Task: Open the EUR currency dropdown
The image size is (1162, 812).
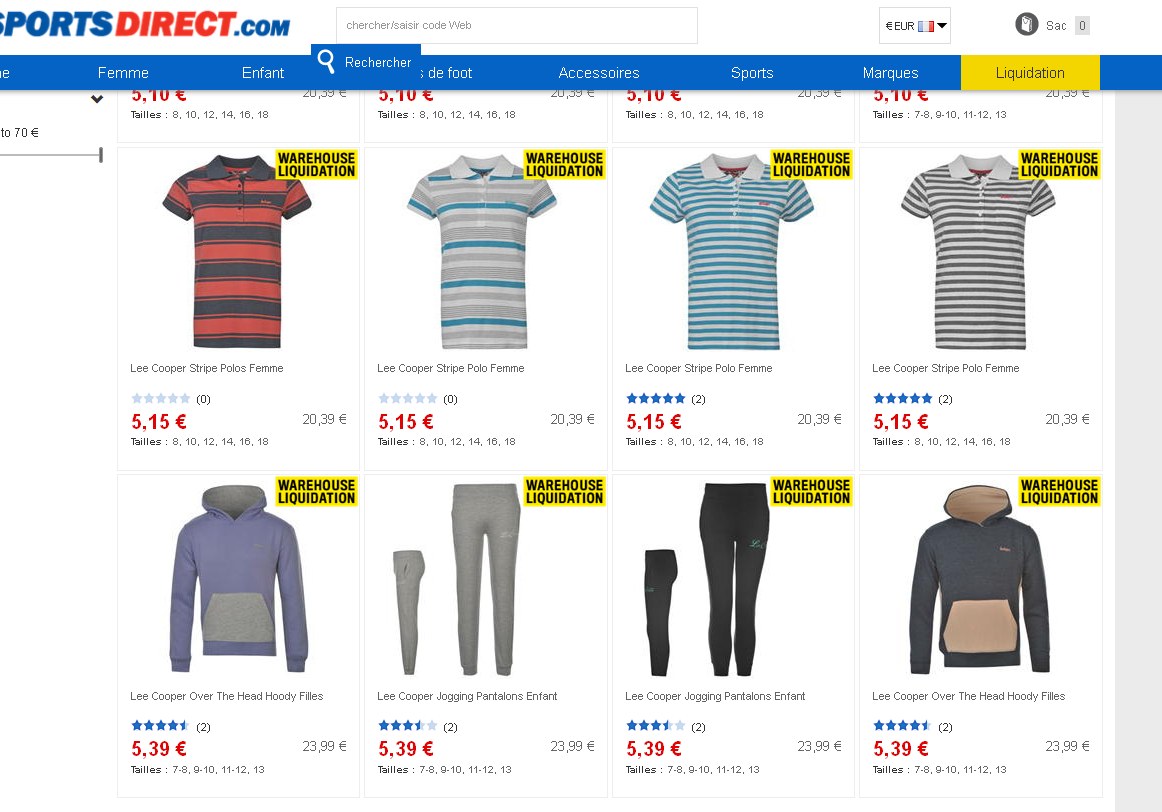Action: click(914, 26)
